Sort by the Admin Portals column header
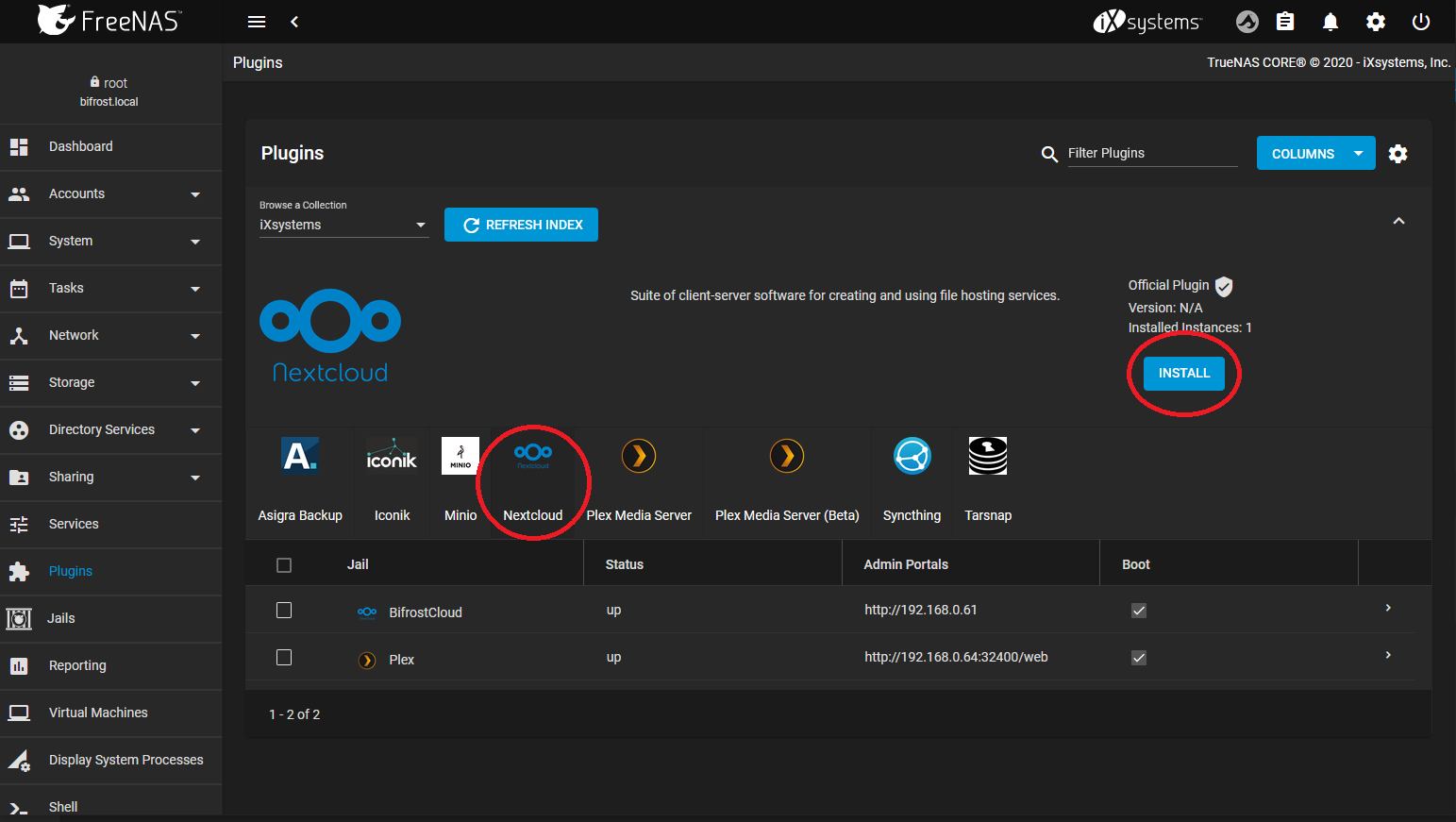 pos(906,565)
